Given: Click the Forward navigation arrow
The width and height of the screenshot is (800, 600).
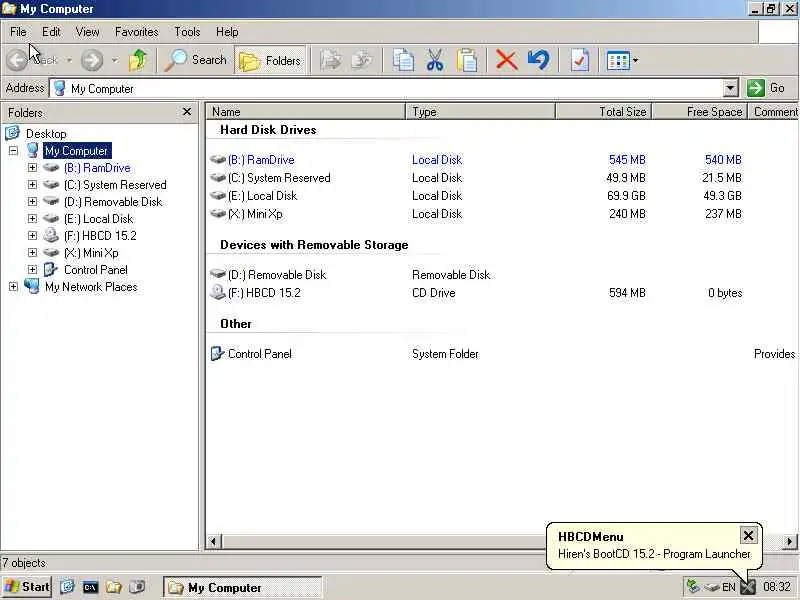Looking at the screenshot, I should click(x=92, y=60).
